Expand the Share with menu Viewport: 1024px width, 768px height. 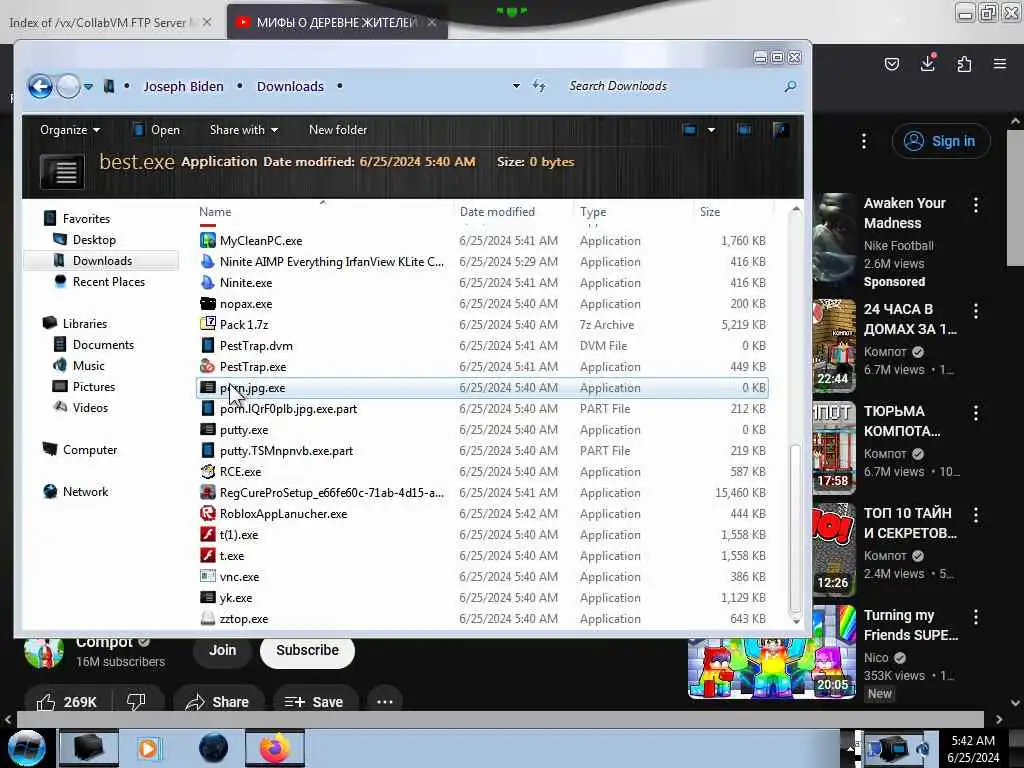(244, 130)
